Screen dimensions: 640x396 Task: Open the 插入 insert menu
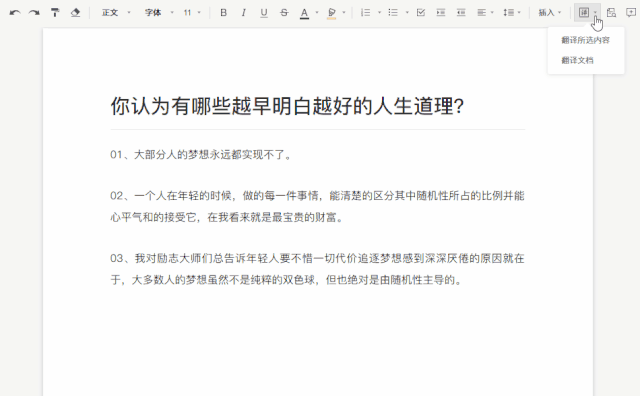click(549, 13)
